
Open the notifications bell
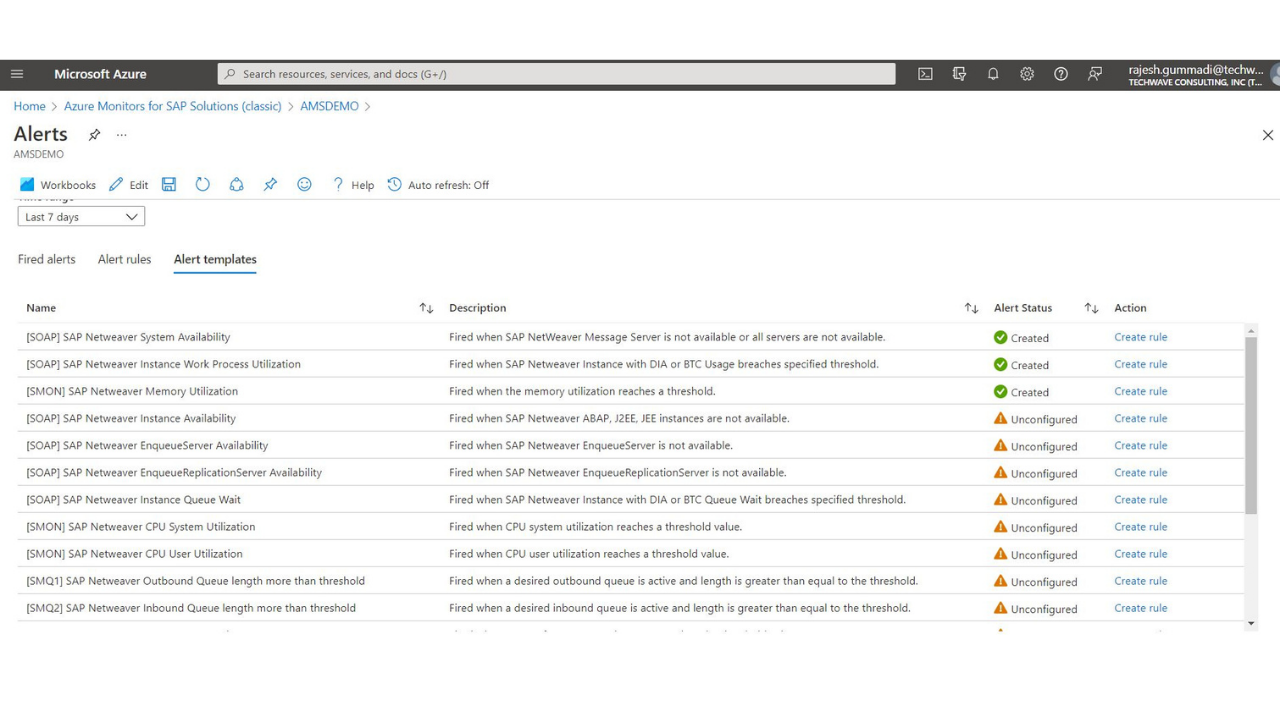coord(993,74)
